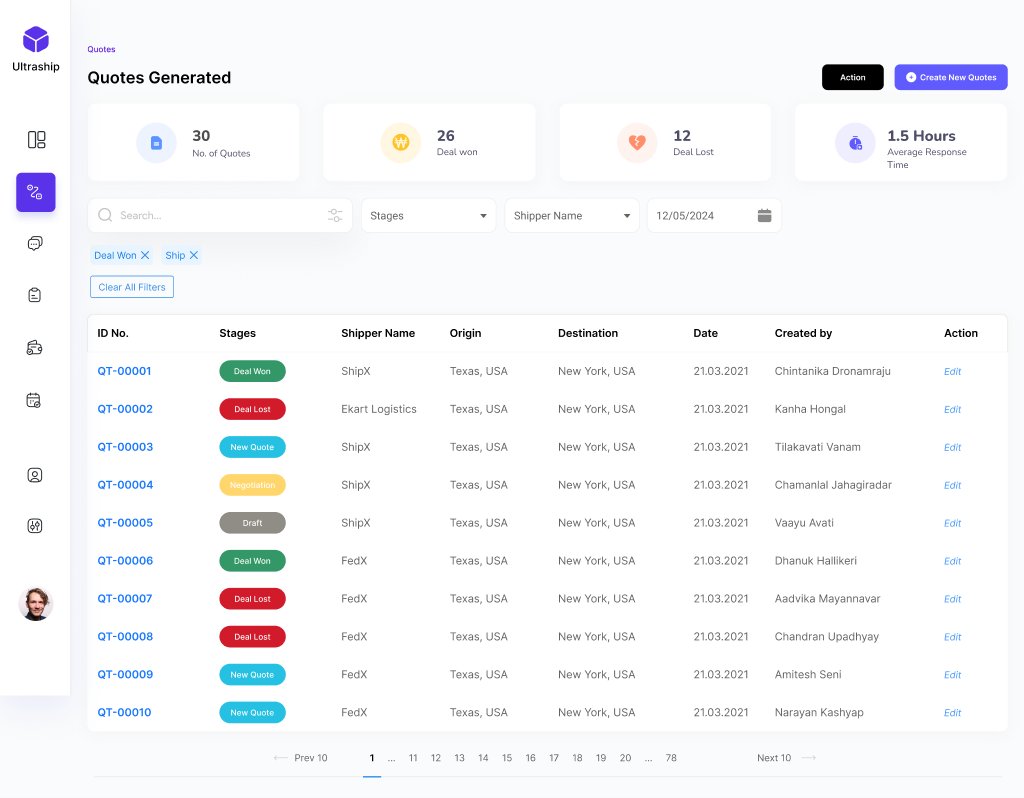The image size is (1024, 798).
Task: Go to Prev 10 pages
Action: (x=301, y=758)
